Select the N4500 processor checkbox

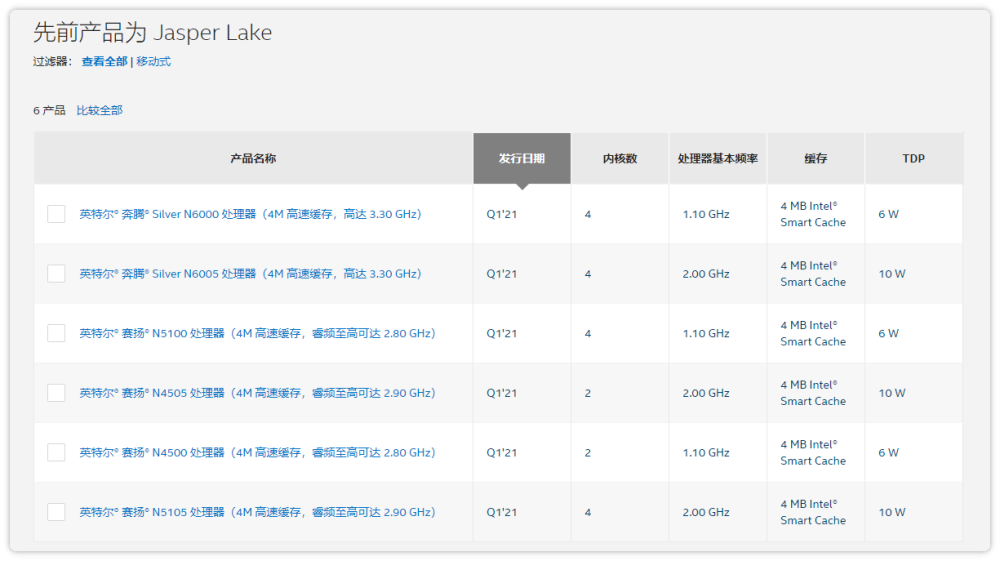pyautogui.click(x=56, y=453)
